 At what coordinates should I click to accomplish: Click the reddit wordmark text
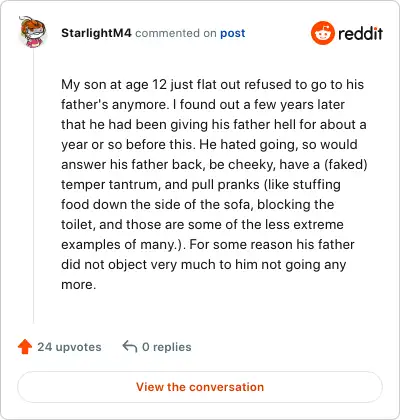click(360, 33)
